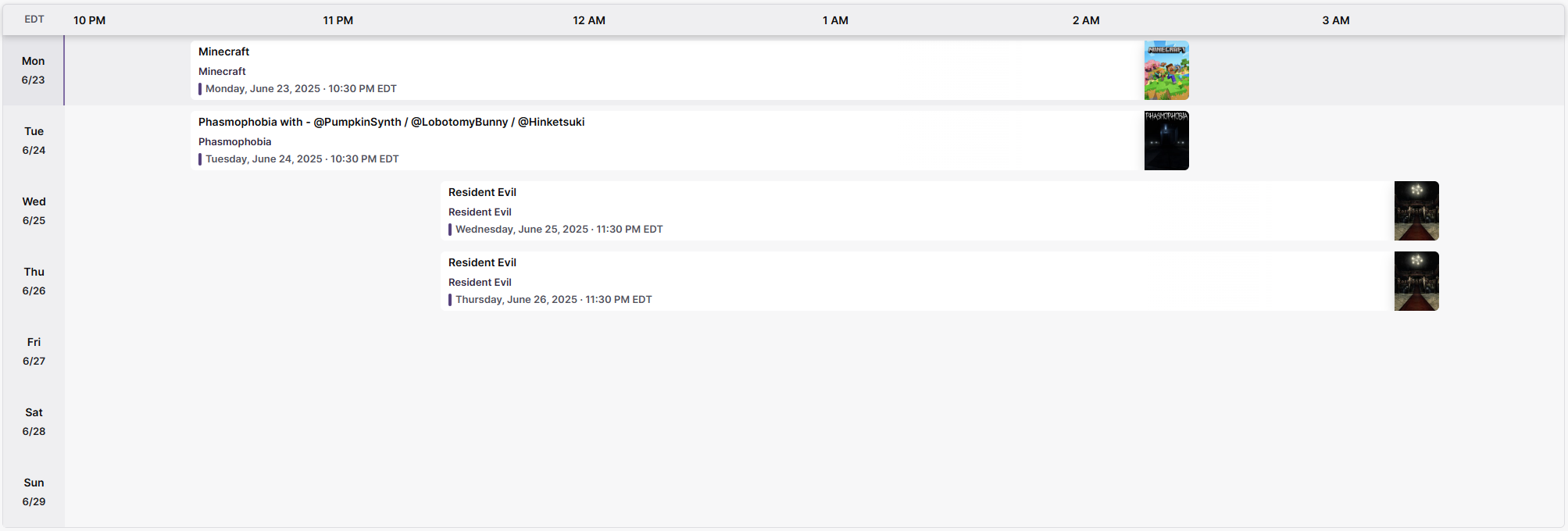
Task: Open Wednesday's Resident Evil cover thumbnail
Action: tap(1416, 211)
